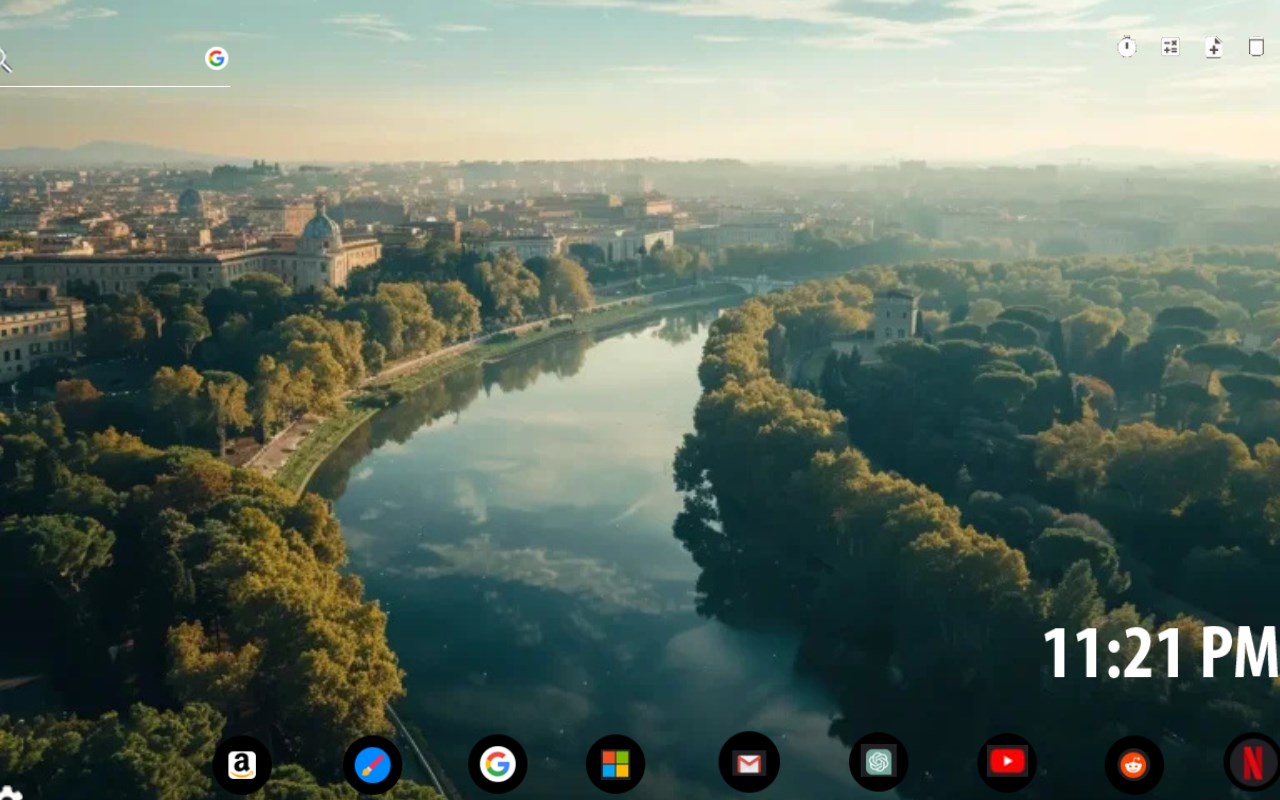The width and height of the screenshot is (1280, 800).
Task: Open the Netflix shortcut
Action: click(1252, 762)
